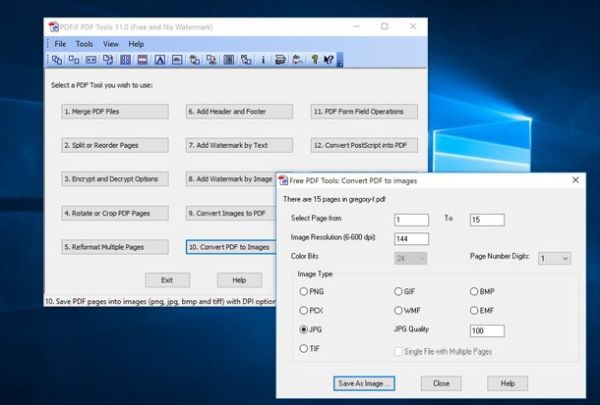This screenshot has width=600, height=405.
Task: Click the Add Watermark by Text 'A' icon
Action: [159, 61]
